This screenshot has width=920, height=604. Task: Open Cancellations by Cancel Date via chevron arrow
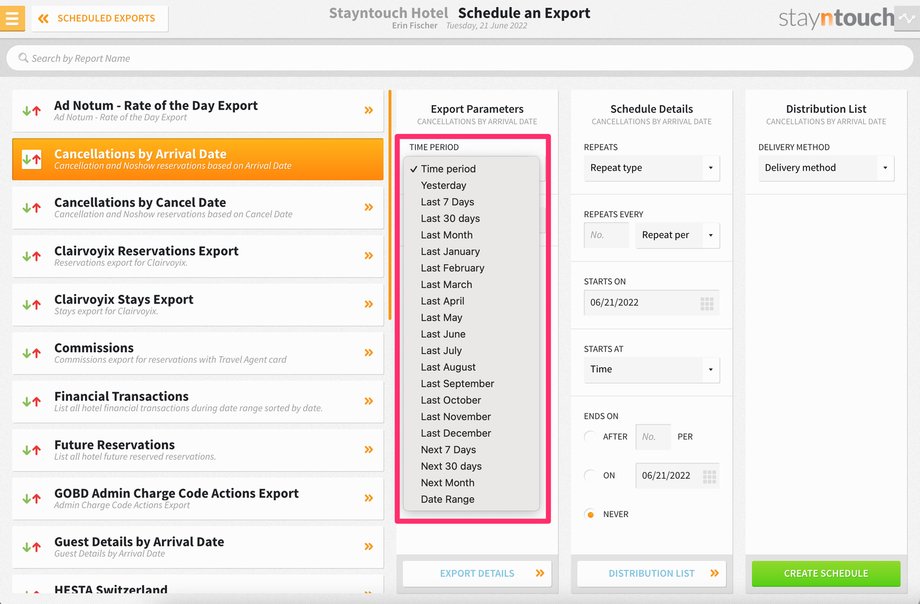point(368,207)
